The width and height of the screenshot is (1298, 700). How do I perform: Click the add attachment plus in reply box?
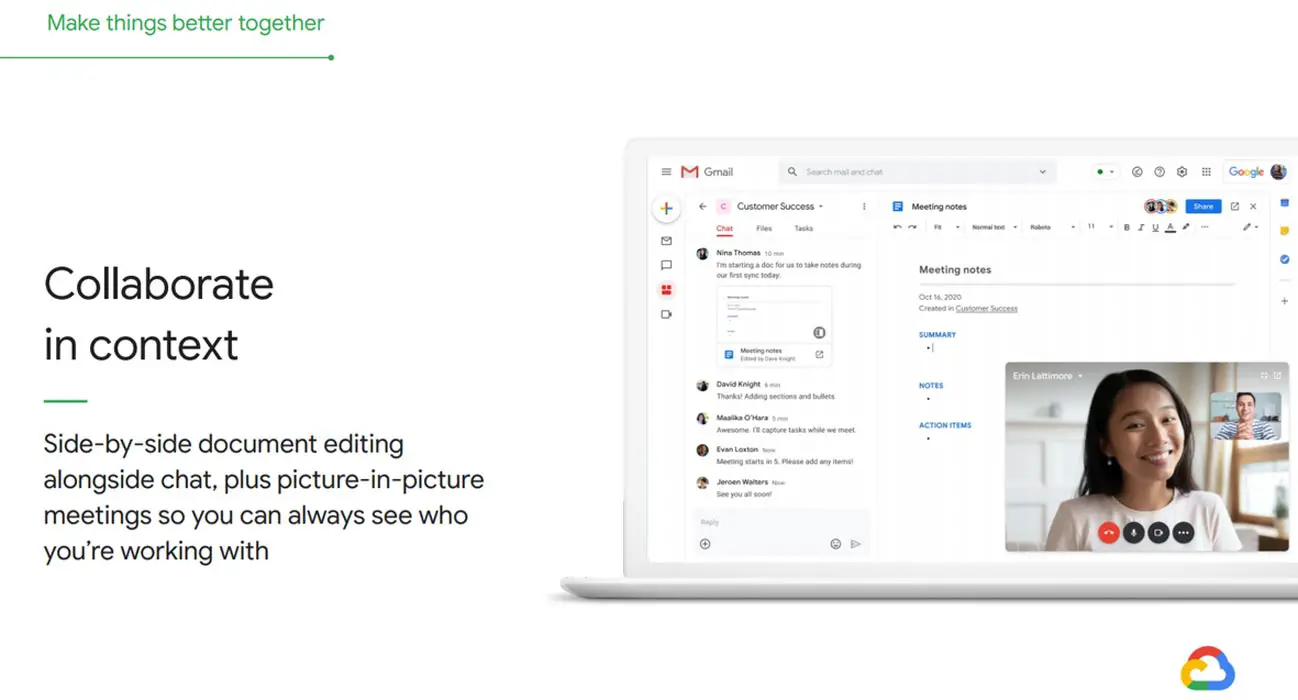705,544
